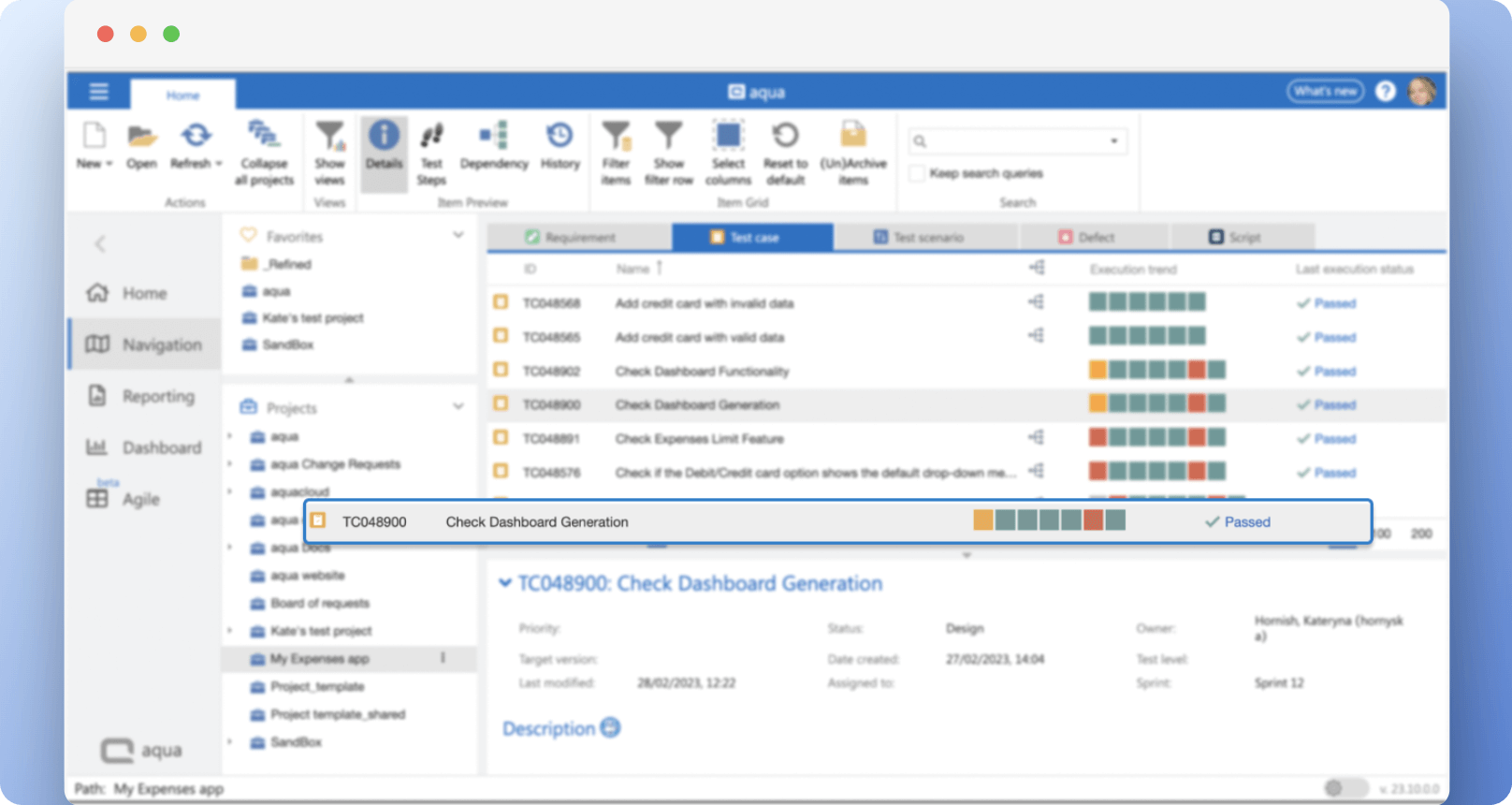Screen dimensions: 1512x805
Task: Click the first orange trend block of TC048902
Action: click(1098, 370)
